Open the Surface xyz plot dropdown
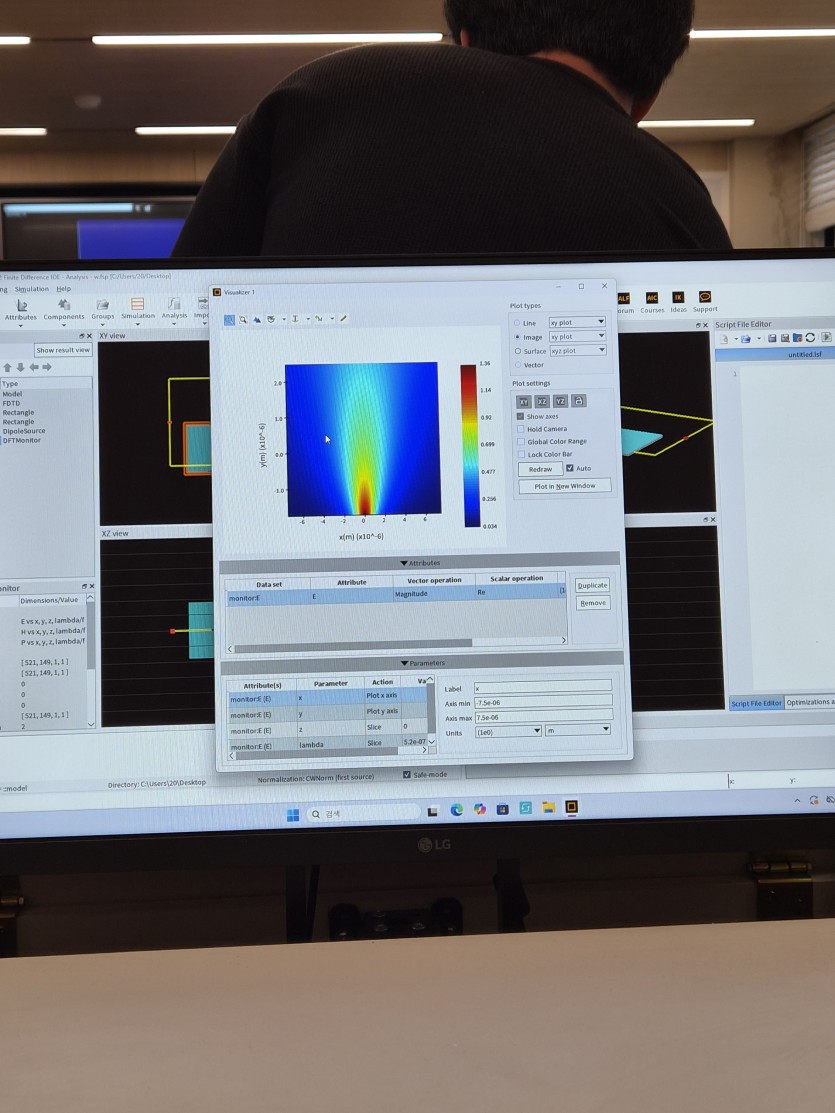 (578, 350)
